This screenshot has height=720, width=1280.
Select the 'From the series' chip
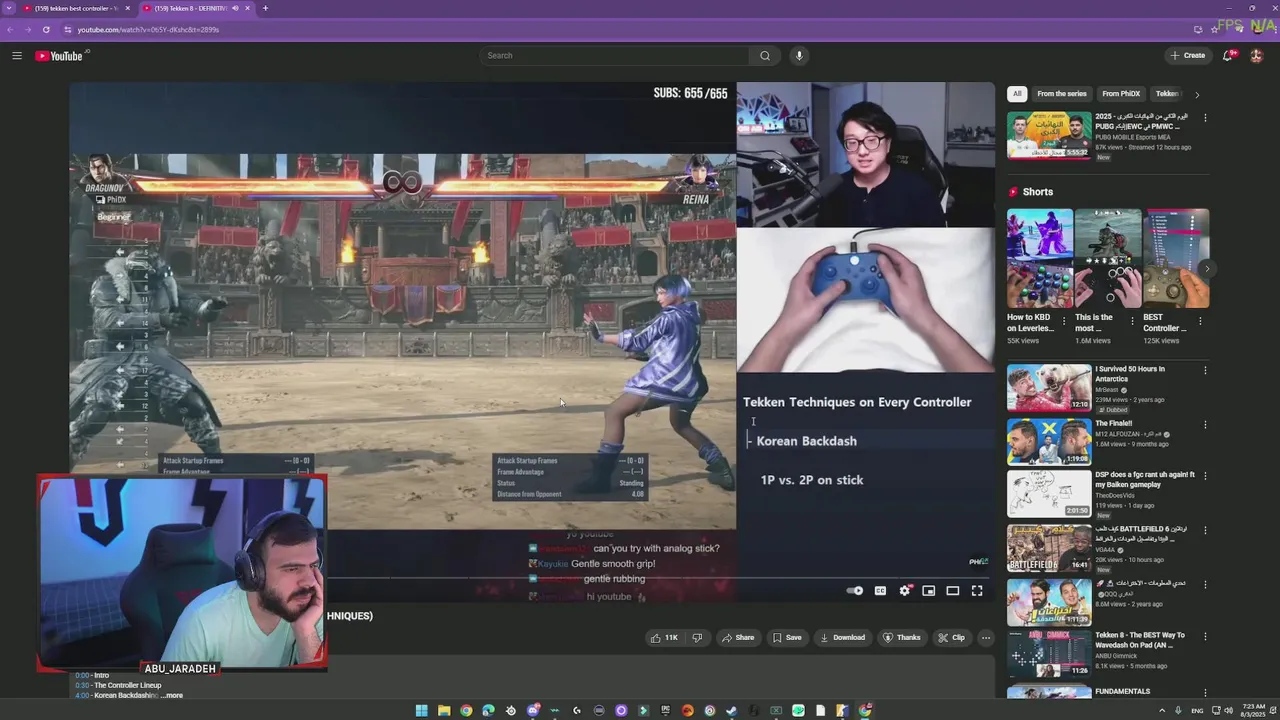[1062, 94]
